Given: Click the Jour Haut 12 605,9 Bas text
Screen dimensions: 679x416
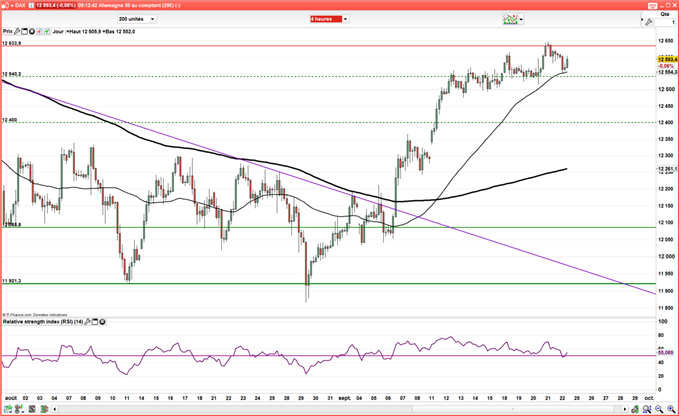Looking at the screenshot, I should point(94,32).
